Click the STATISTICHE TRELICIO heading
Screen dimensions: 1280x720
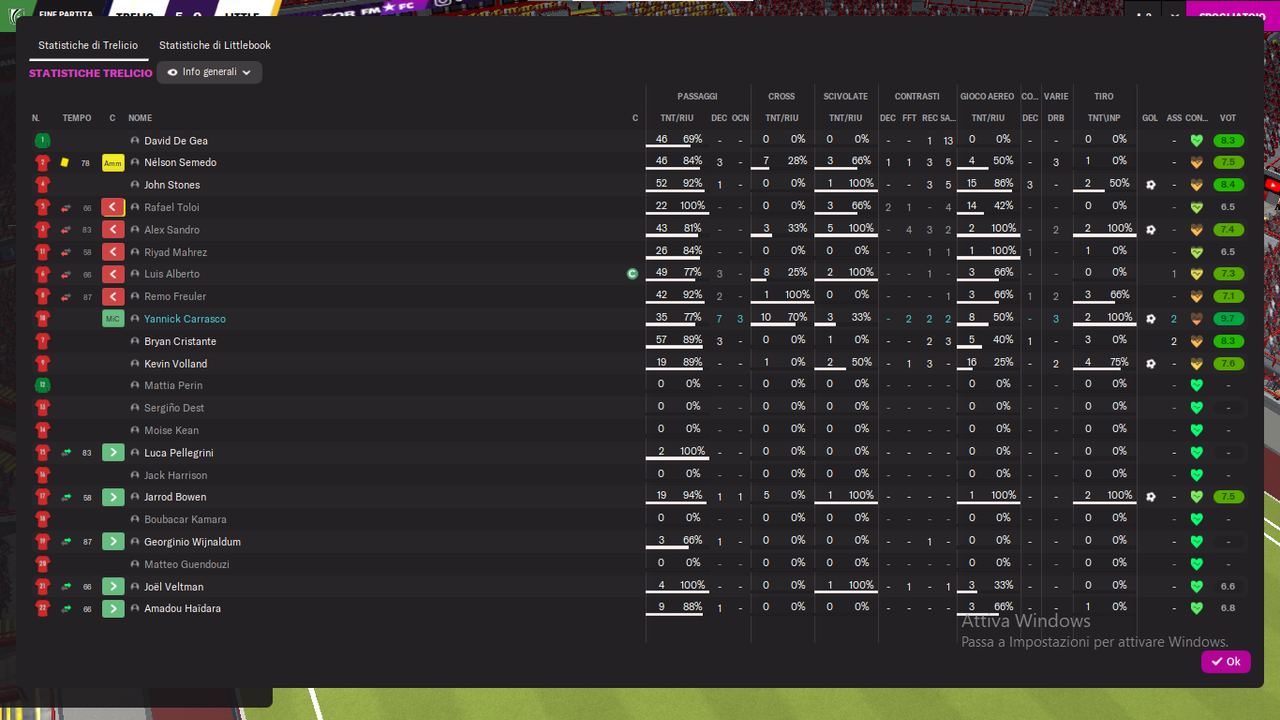click(x=91, y=73)
